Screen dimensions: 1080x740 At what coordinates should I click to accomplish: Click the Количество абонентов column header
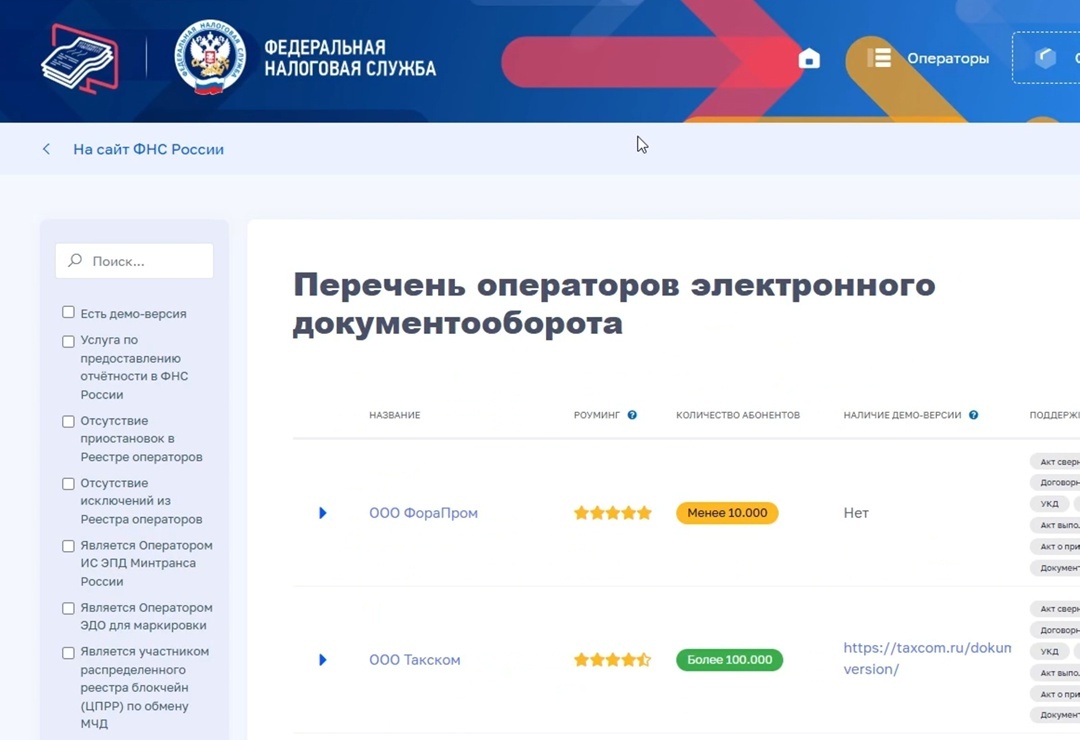point(738,415)
